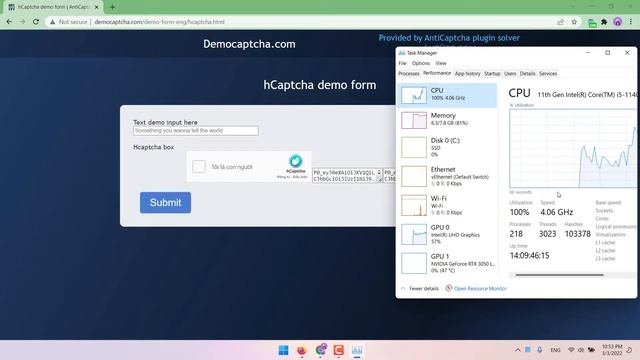Open Provided by AntiCaptcha plugin solver link
The image size is (640, 360).
tap(449, 38)
